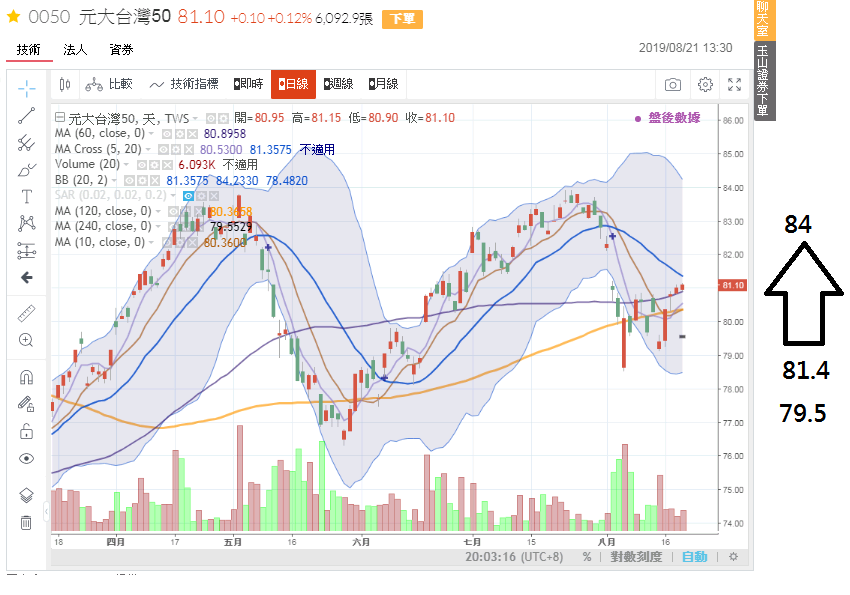
Task: Click the 20:03:16 (UTC+8) timezone clock
Action: pyautogui.click(x=514, y=557)
